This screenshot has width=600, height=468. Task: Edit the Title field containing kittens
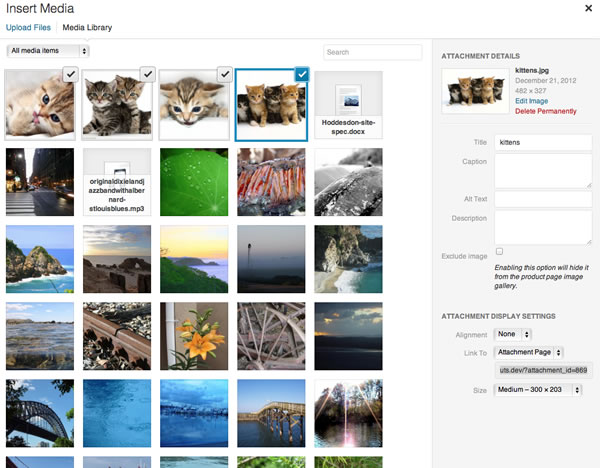[543, 142]
